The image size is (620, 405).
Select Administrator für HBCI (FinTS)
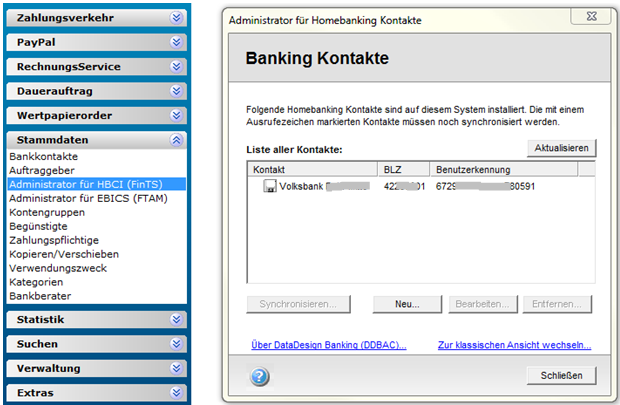point(96,184)
